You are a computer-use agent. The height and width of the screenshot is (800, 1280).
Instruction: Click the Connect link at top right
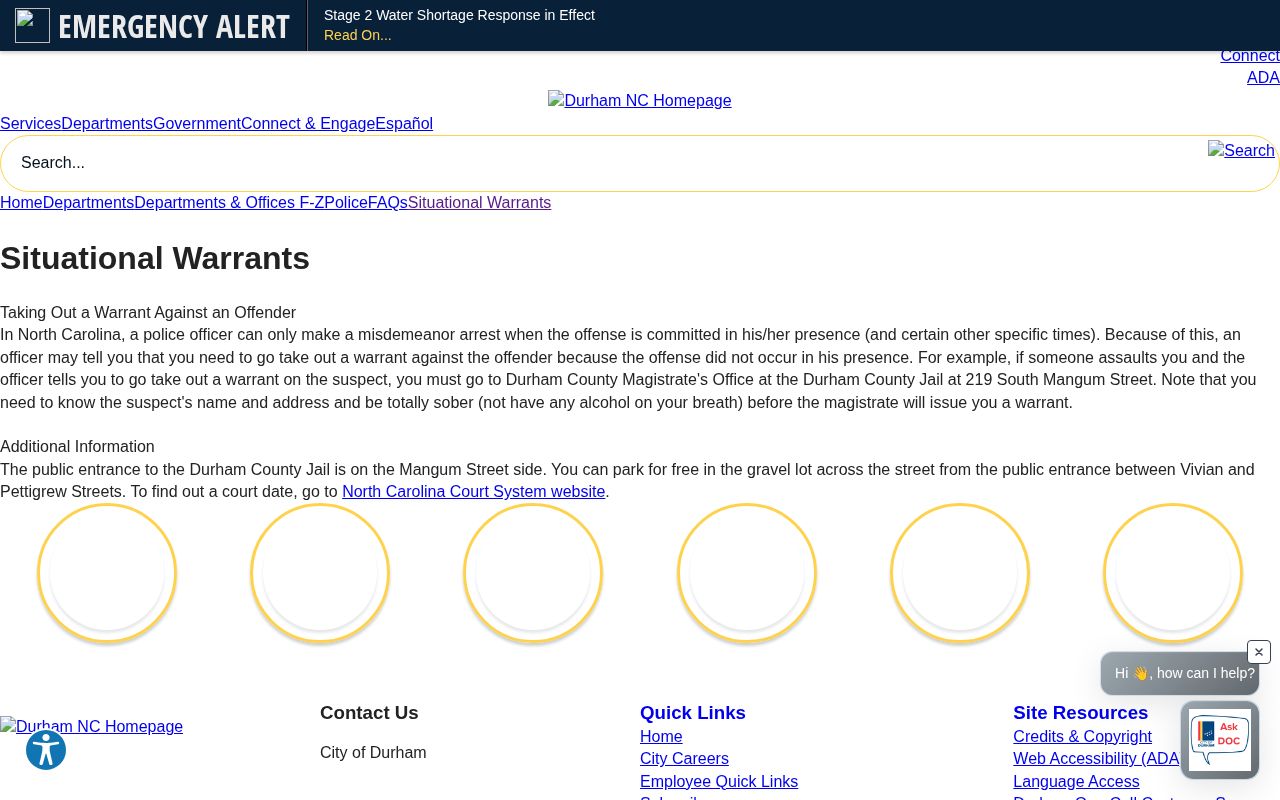click(1250, 56)
